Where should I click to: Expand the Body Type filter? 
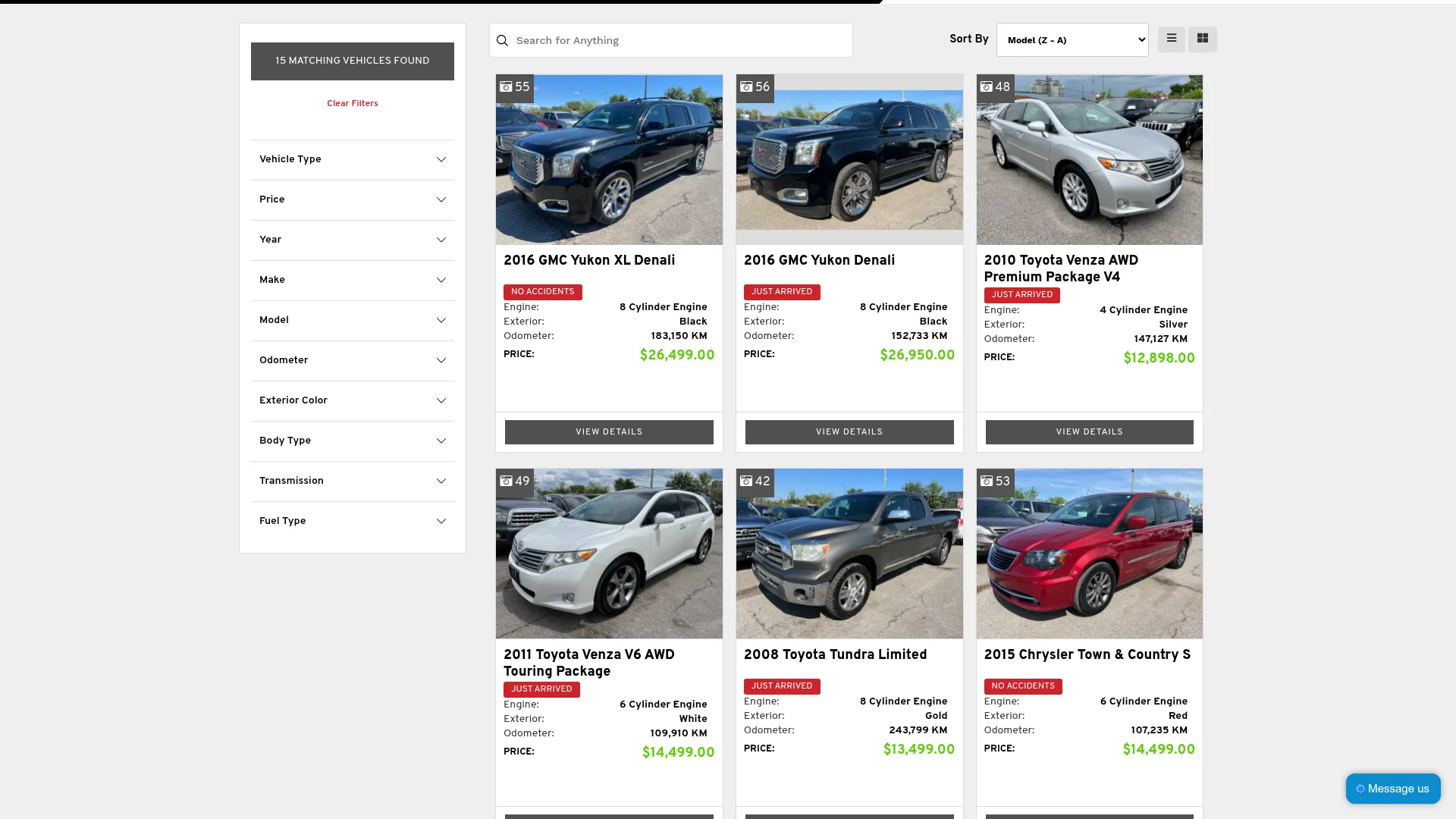pyautogui.click(x=353, y=441)
